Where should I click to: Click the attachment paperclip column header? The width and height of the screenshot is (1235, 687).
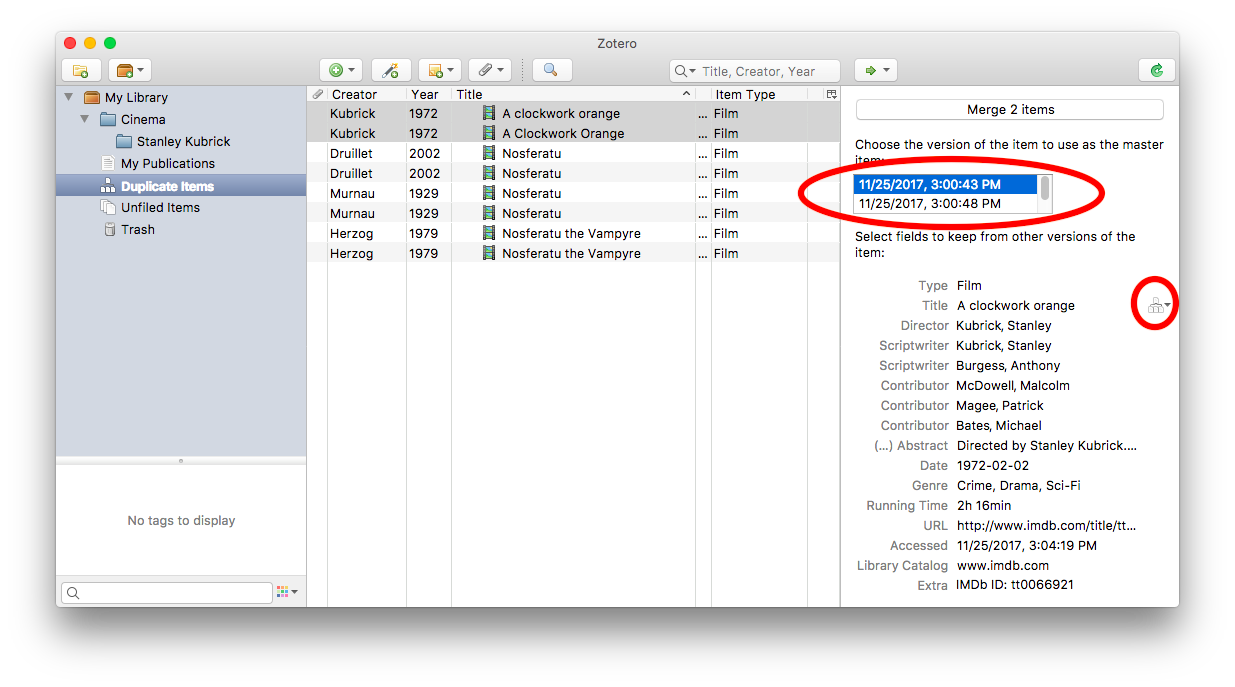pyautogui.click(x=317, y=94)
